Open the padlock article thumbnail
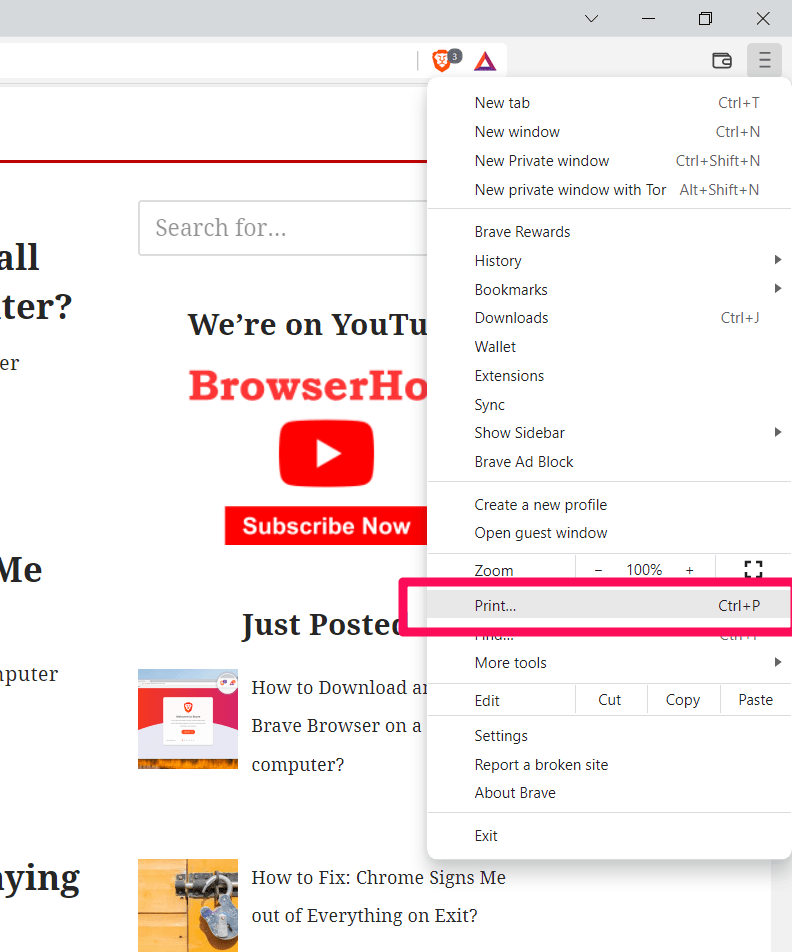The height and width of the screenshot is (952, 792). (x=188, y=905)
